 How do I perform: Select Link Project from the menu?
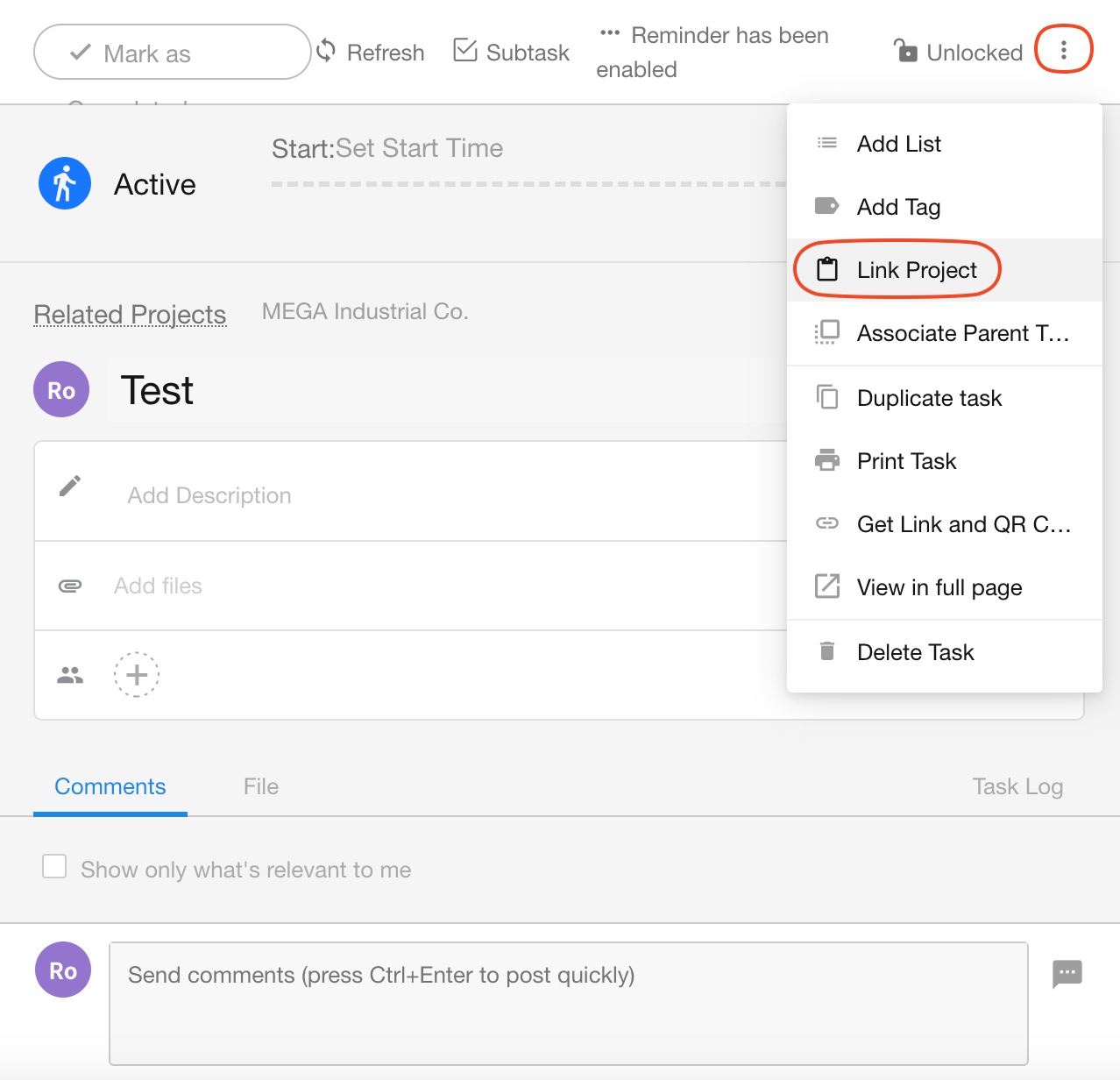tap(916, 270)
